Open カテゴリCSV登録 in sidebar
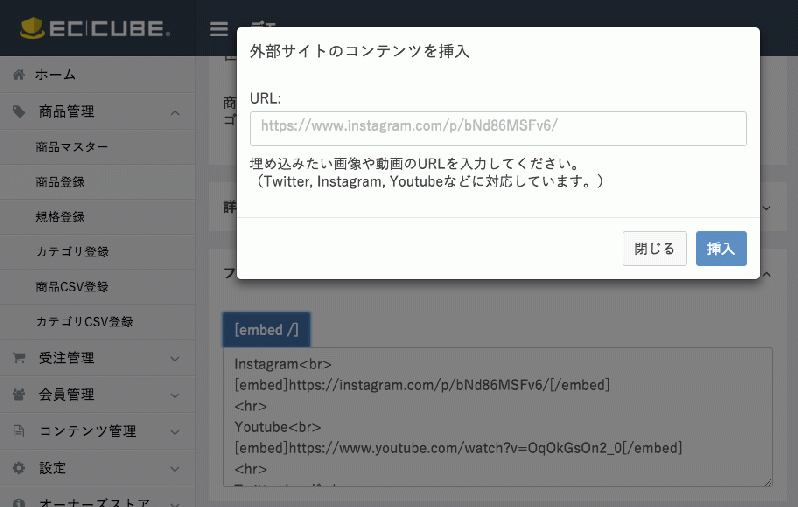 pyautogui.click(x=98, y=322)
